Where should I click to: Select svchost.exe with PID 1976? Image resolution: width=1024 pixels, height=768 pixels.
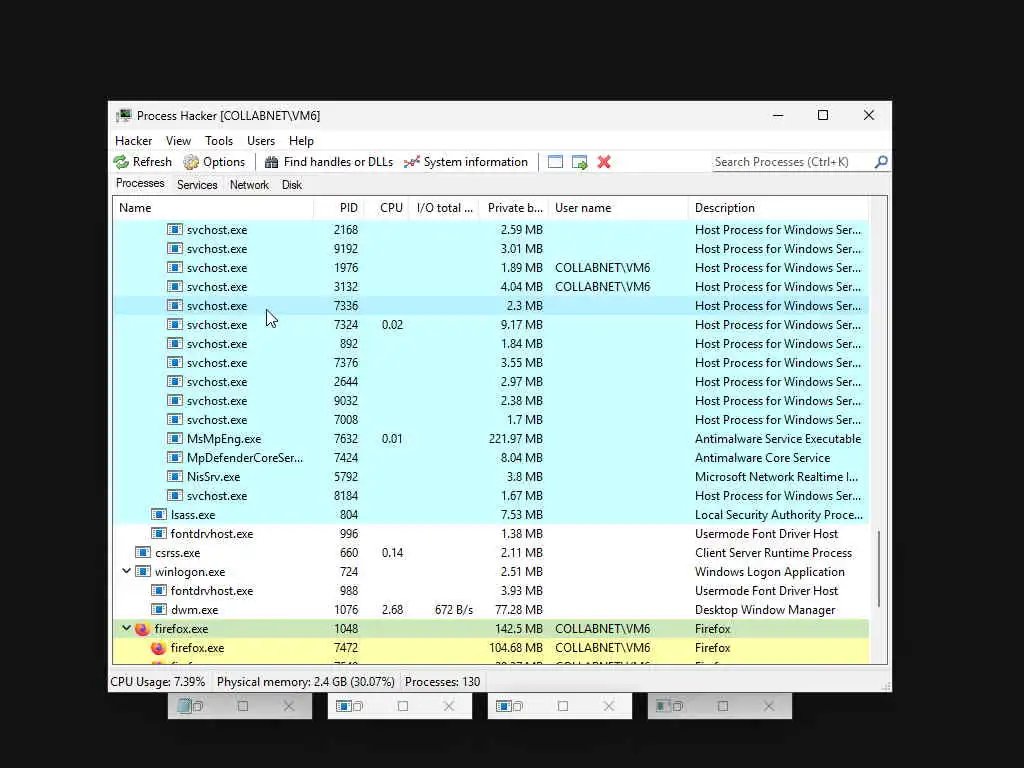tap(491, 268)
